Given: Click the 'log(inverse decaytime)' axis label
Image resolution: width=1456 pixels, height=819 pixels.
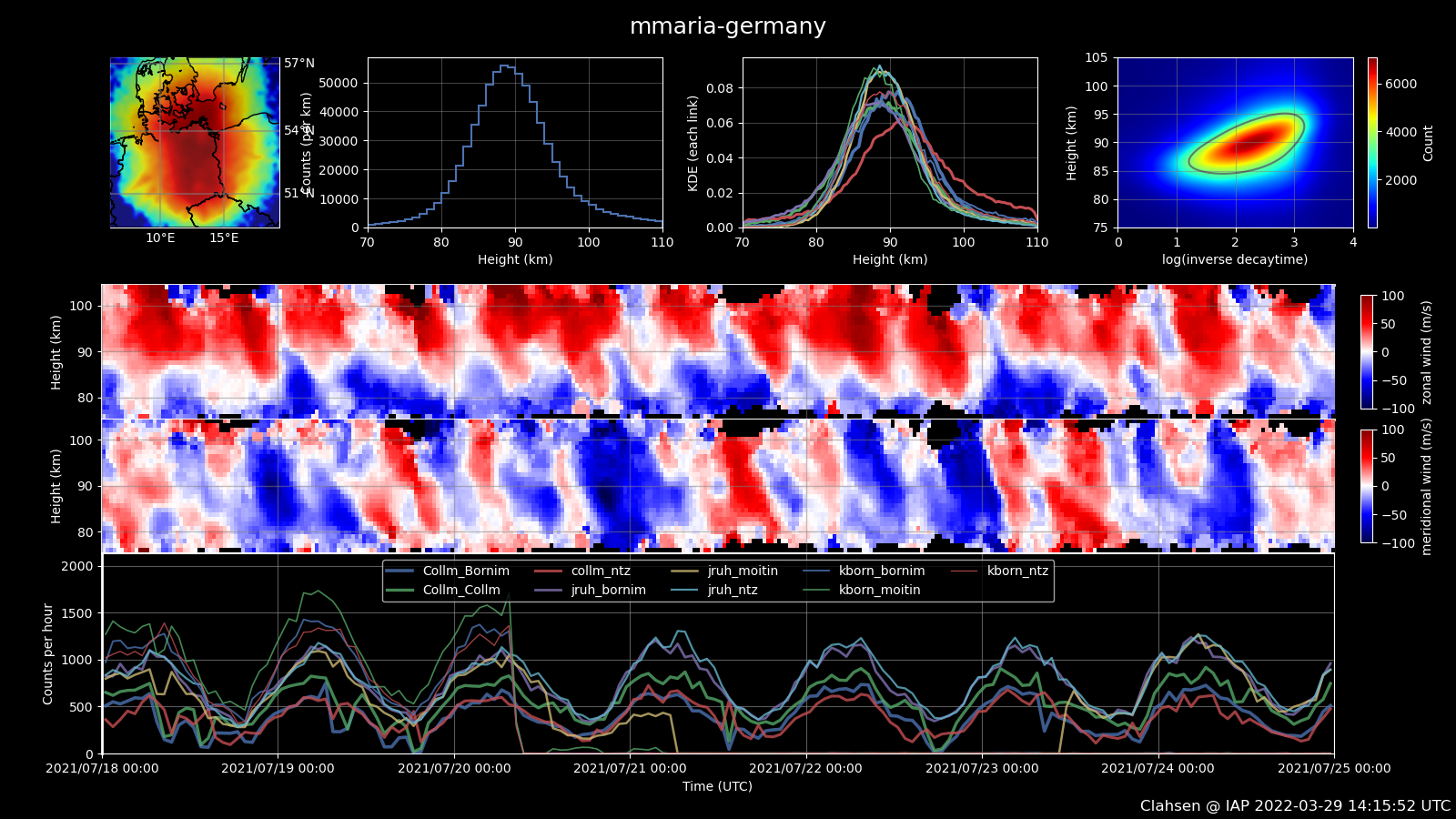Looking at the screenshot, I should [x=1235, y=259].
